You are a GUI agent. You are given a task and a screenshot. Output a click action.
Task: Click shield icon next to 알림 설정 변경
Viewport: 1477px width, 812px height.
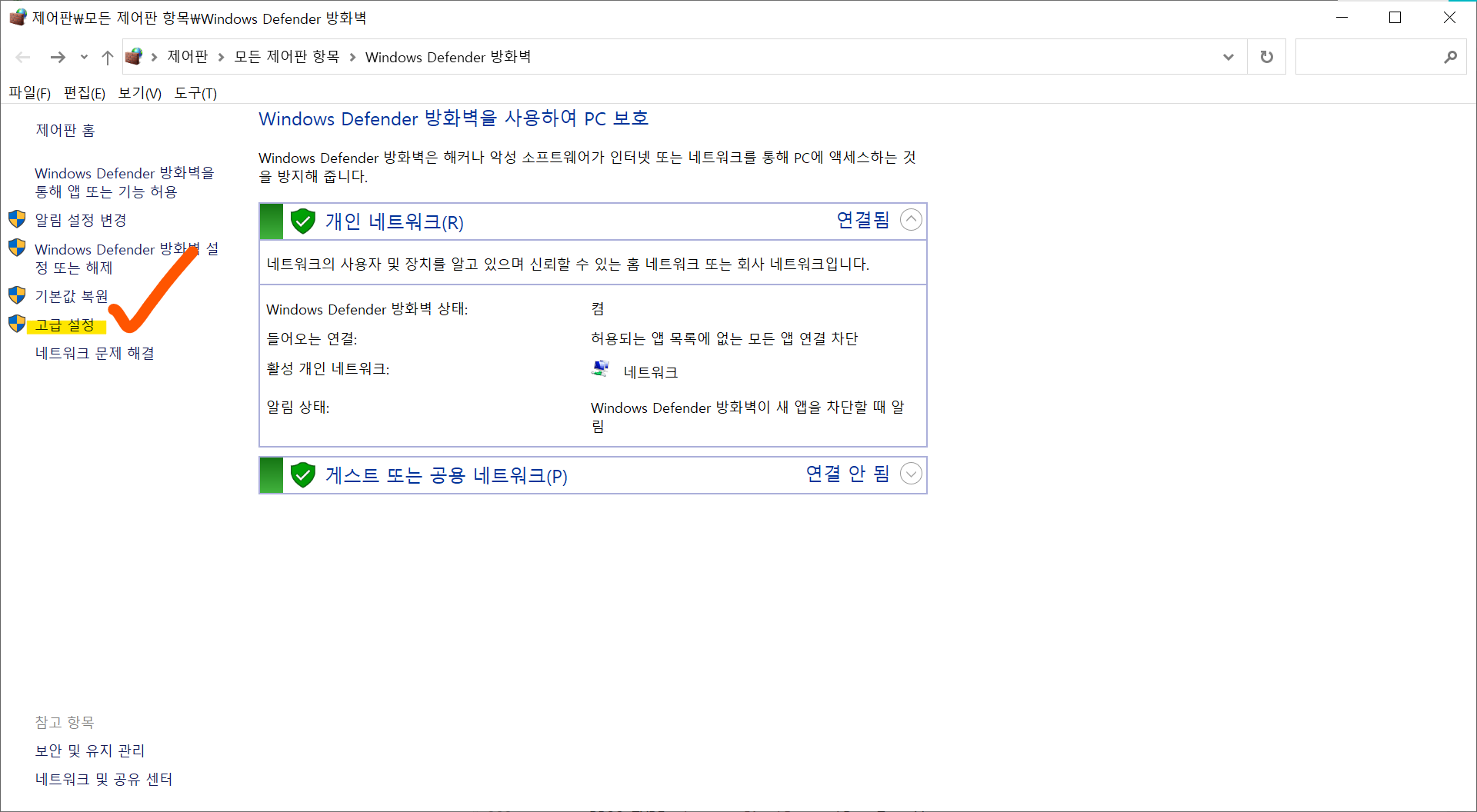tap(17, 219)
